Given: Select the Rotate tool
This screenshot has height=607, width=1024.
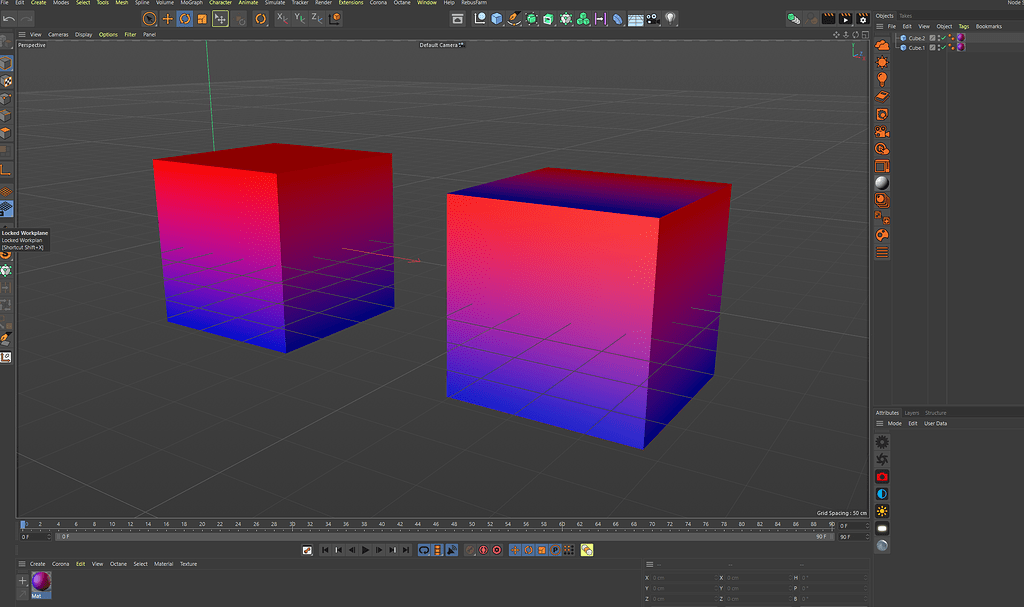Looking at the screenshot, I should pyautogui.click(x=185, y=18).
